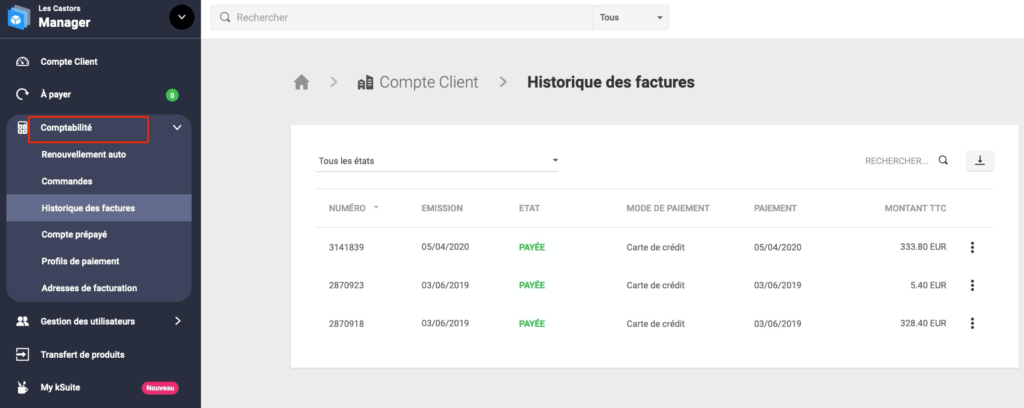
Task: Open actions menu for invoice 2870918
Action: click(972, 323)
